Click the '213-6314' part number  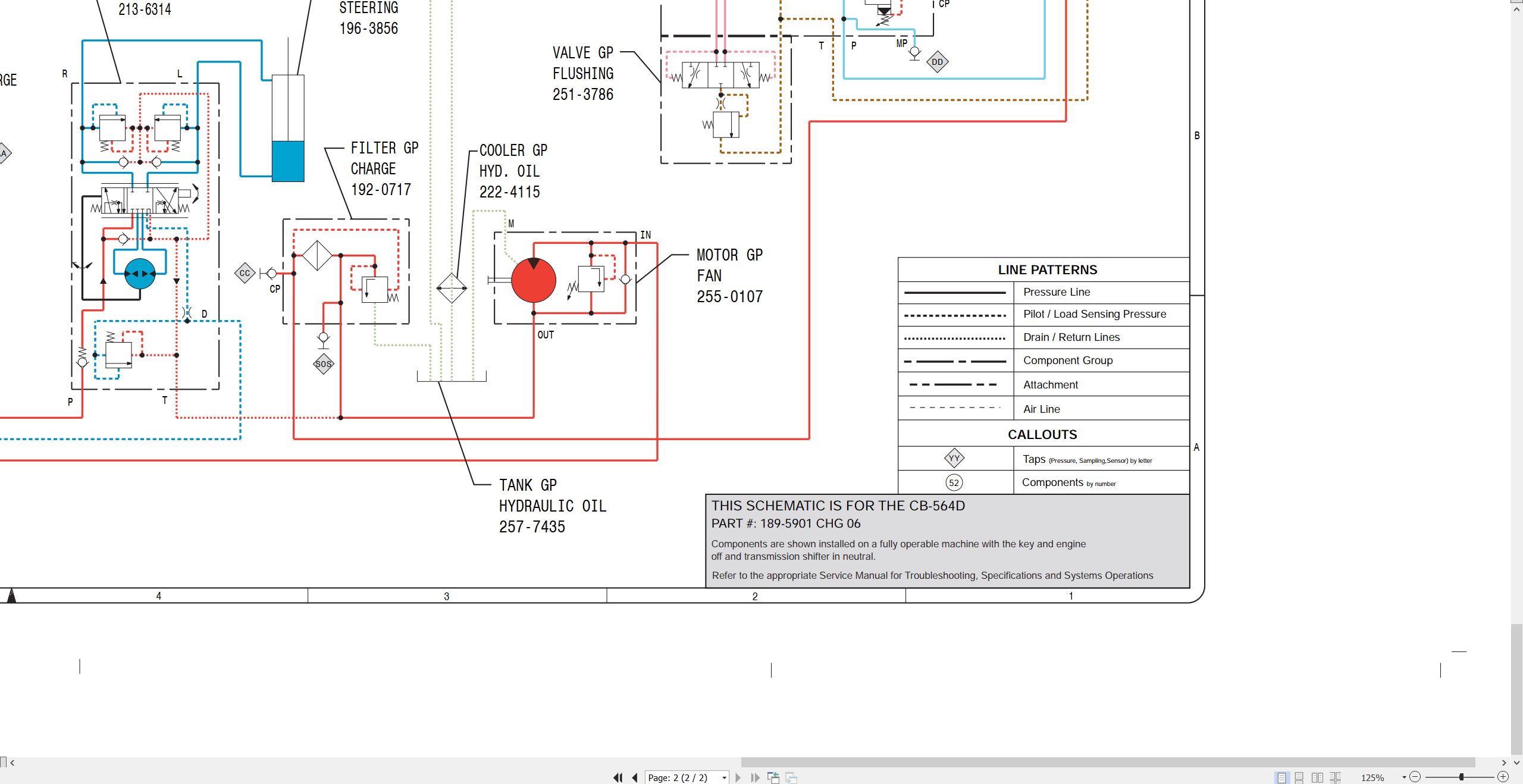click(x=145, y=10)
